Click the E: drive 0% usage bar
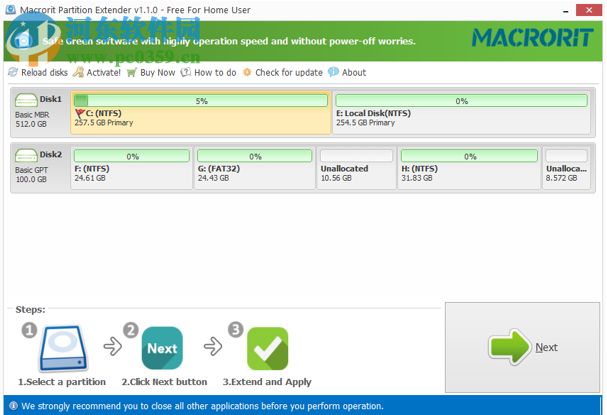Image resolution: width=607 pixels, height=415 pixels. coord(461,101)
